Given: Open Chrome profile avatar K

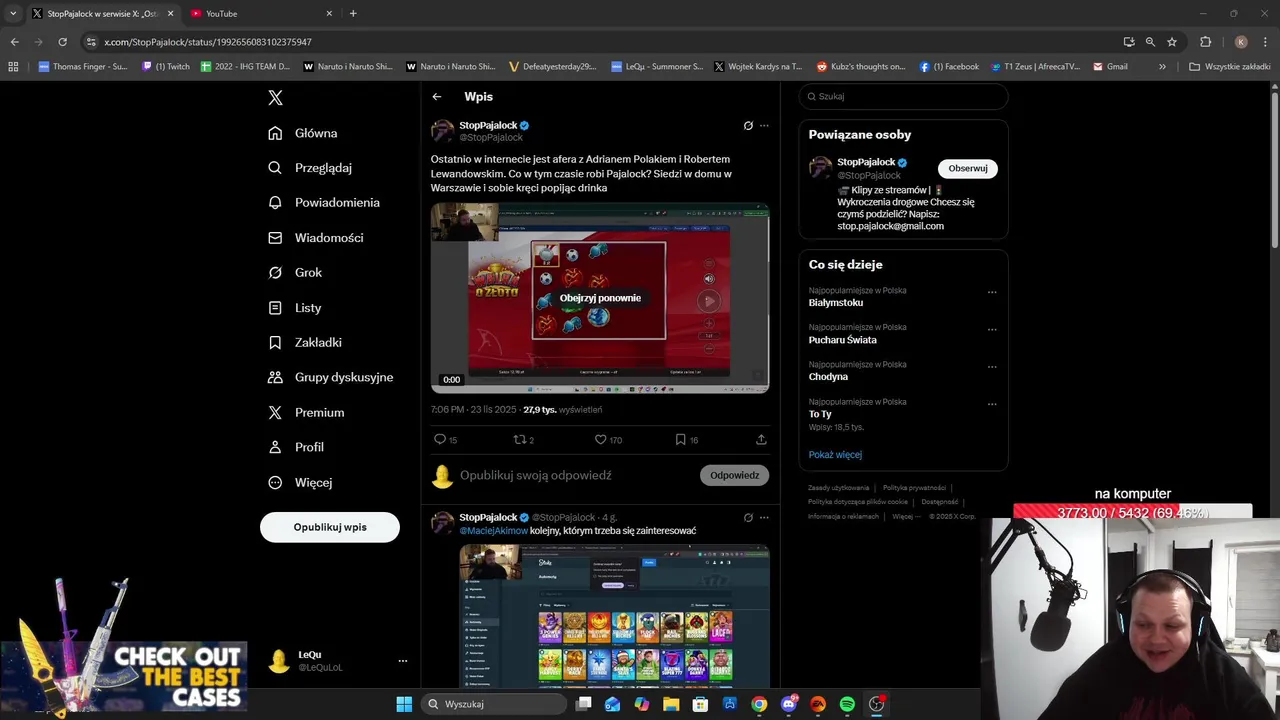Looking at the screenshot, I should 1241,42.
